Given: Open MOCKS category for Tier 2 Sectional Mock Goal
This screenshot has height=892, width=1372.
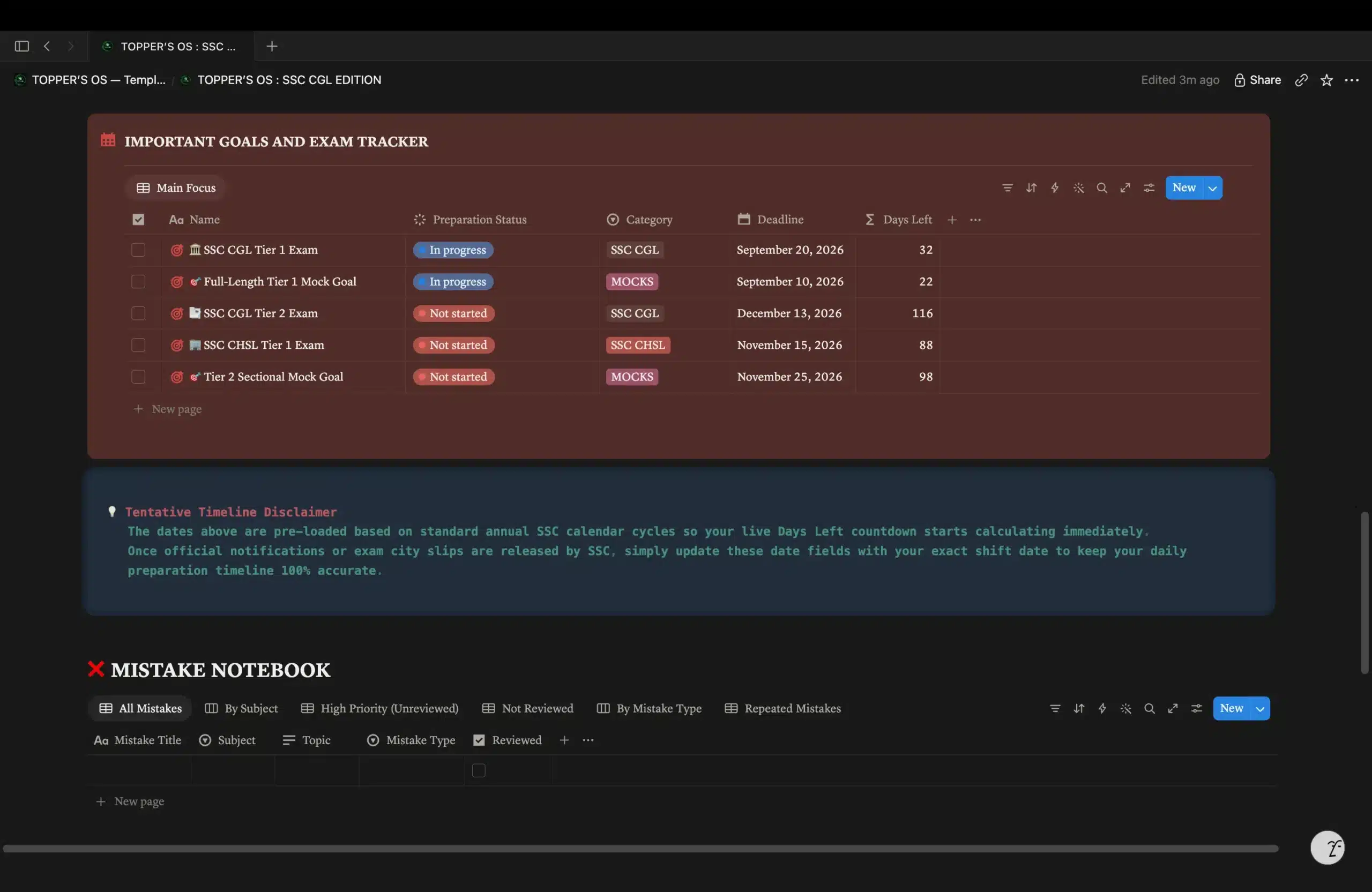Looking at the screenshot, I should click(x=632, y=377).
